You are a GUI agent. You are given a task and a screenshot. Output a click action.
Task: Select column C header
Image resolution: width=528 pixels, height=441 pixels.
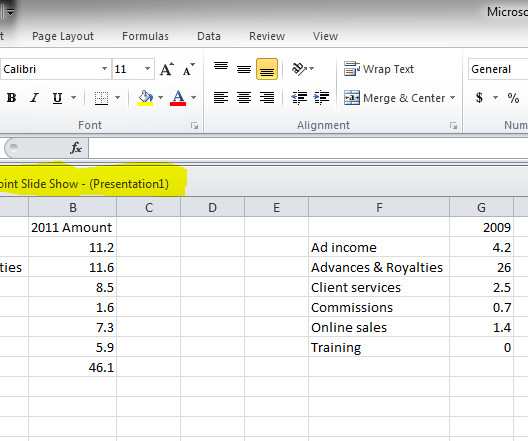[148, 207]
